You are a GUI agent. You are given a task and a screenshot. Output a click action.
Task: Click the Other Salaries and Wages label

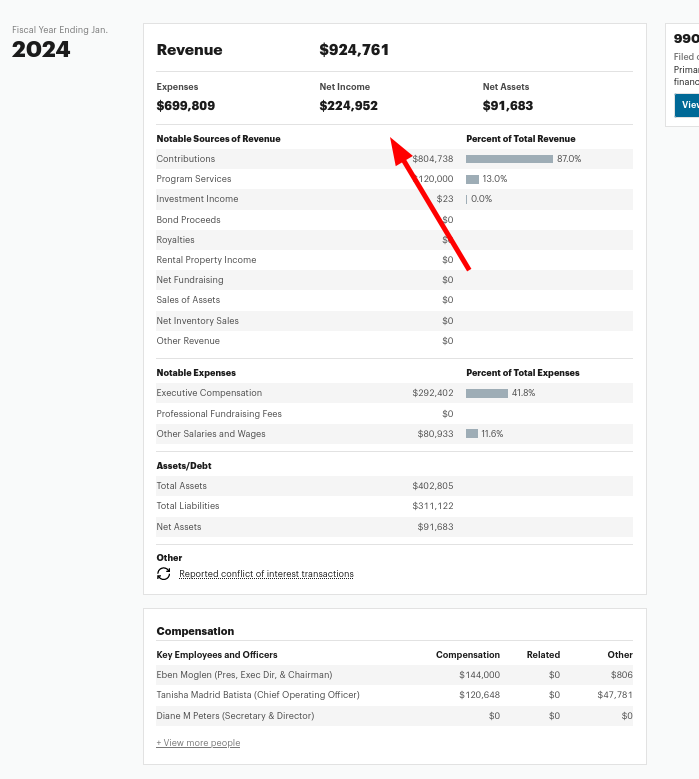point(211,434)
